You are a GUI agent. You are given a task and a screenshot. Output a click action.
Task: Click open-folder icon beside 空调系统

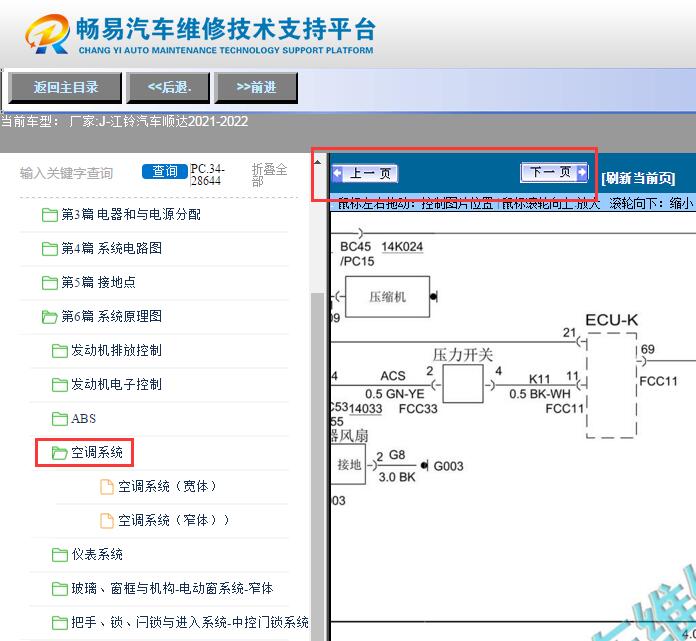click(x=59, y=453)
